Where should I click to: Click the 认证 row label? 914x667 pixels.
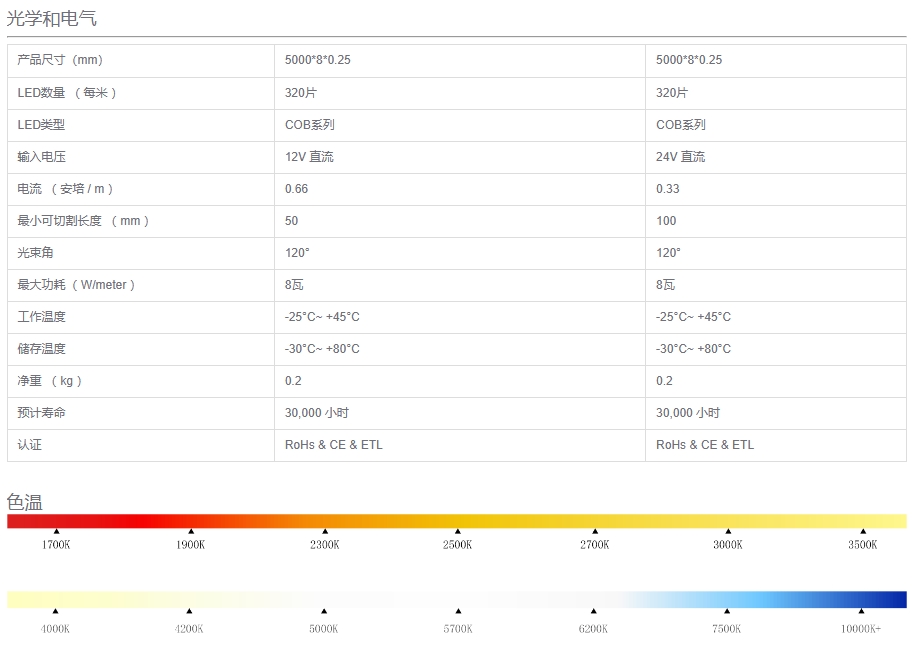(30, 445)
